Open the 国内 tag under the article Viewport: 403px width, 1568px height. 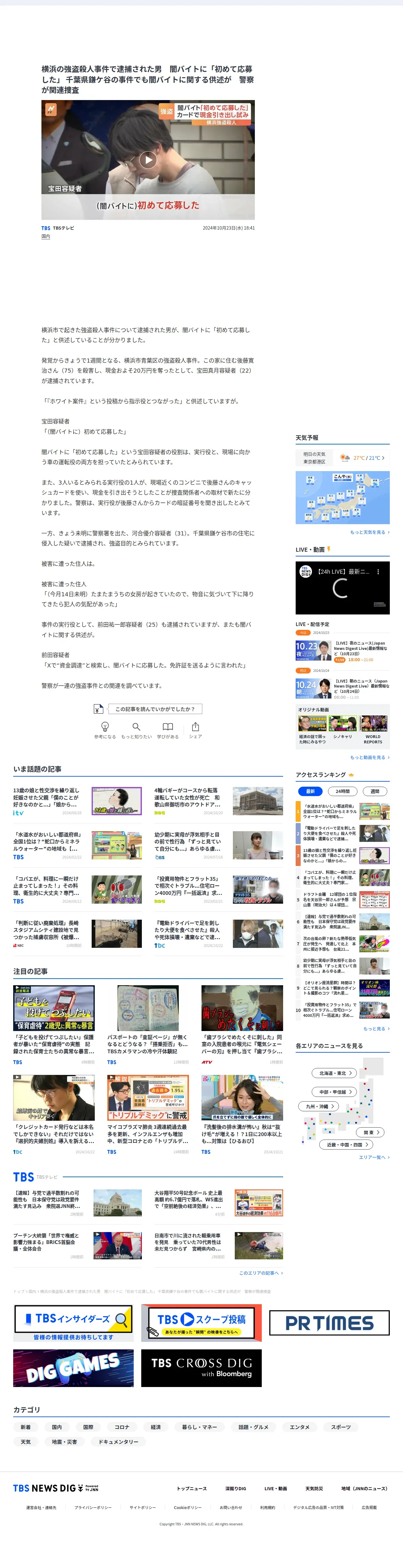46,236
